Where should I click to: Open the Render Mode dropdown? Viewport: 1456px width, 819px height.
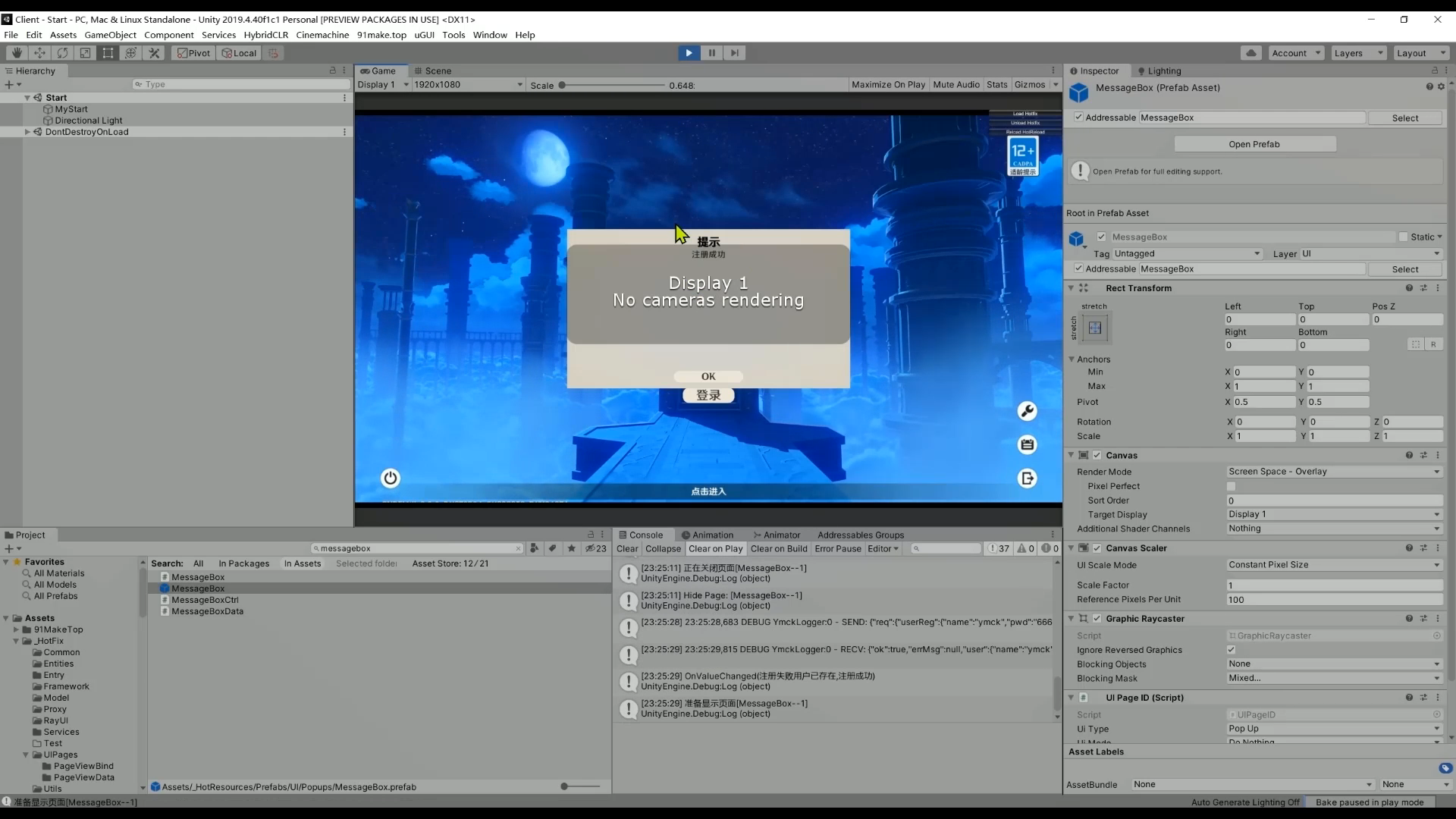1334,472
